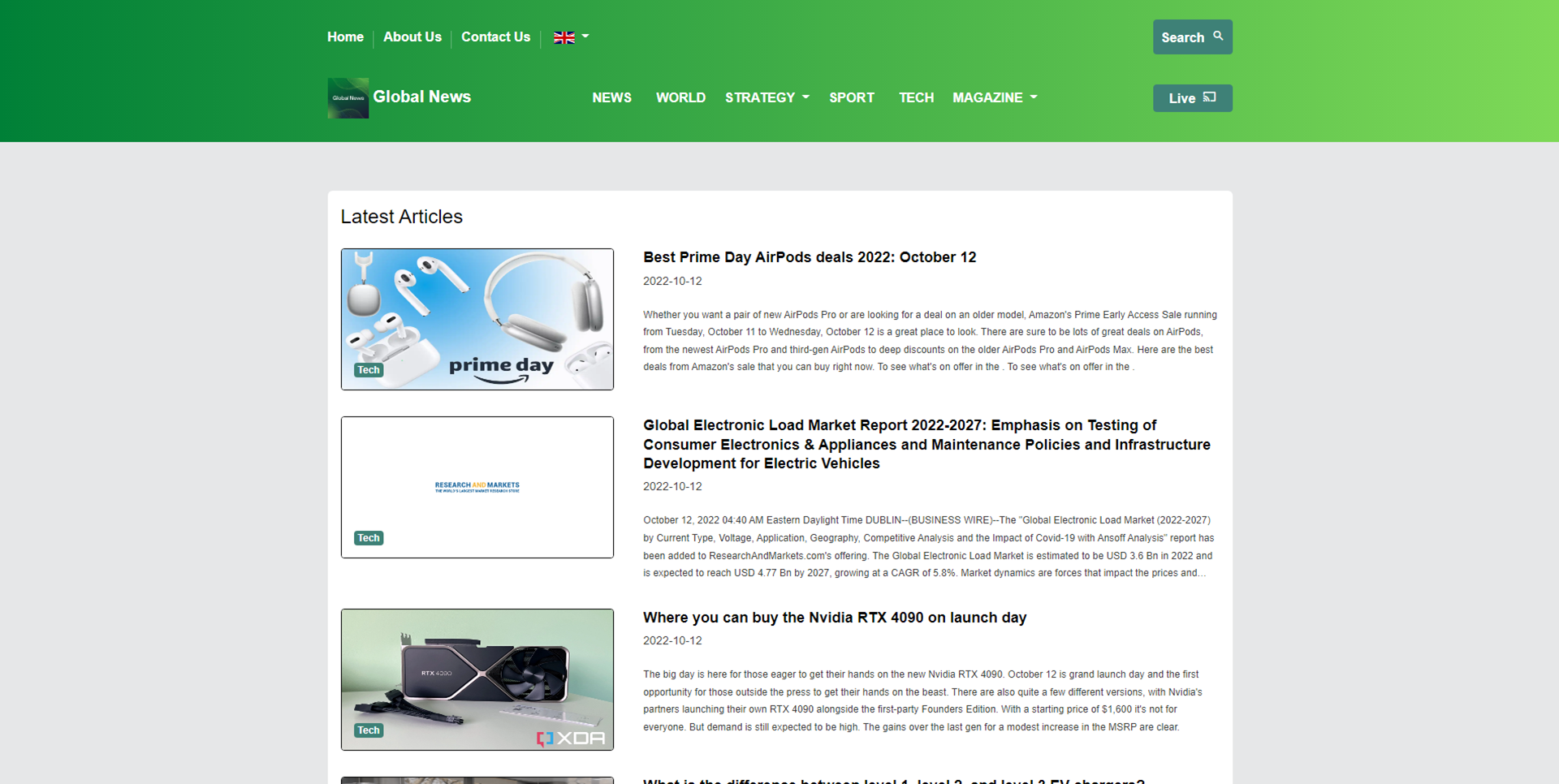
Task: Click the date under the RTX 4090 article
Action: click(672, 640)
